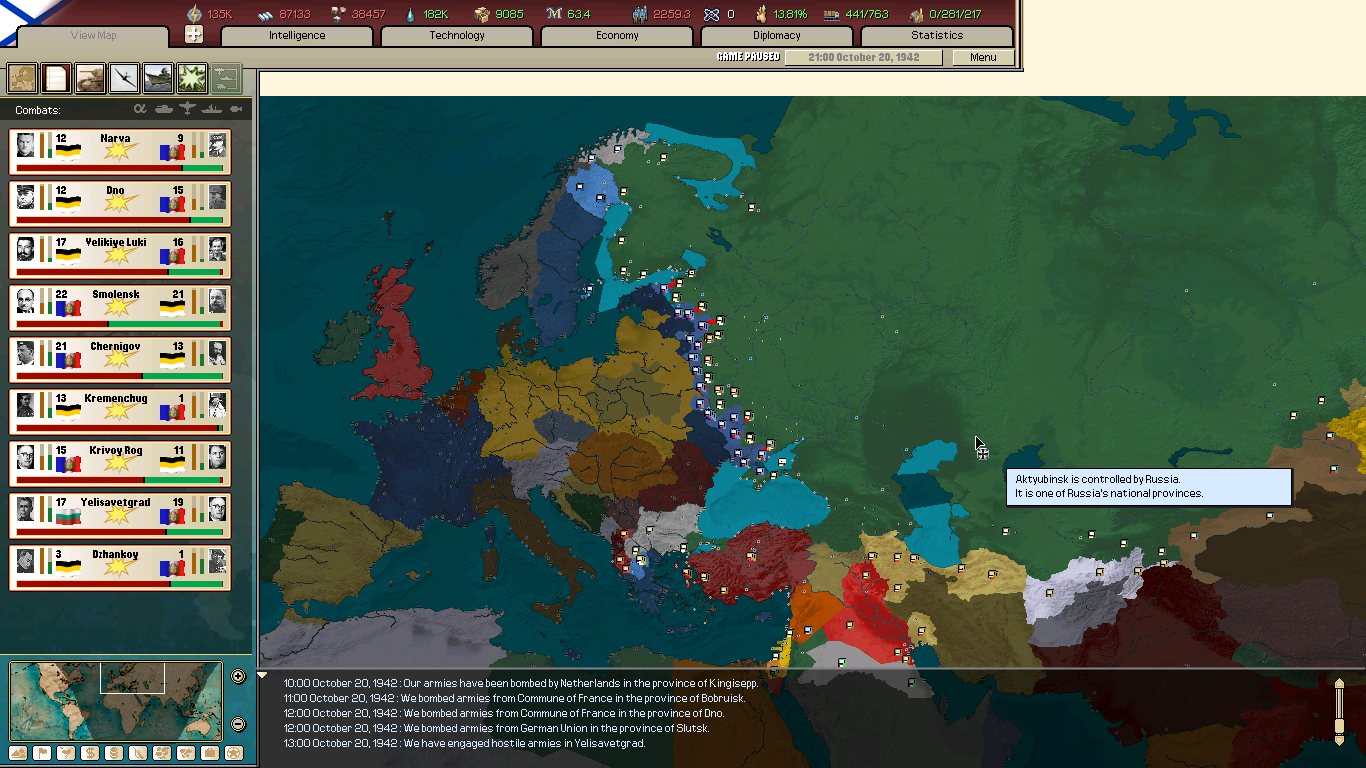
Task: Filter combats by land tank icon
Action: coord(163,109)
